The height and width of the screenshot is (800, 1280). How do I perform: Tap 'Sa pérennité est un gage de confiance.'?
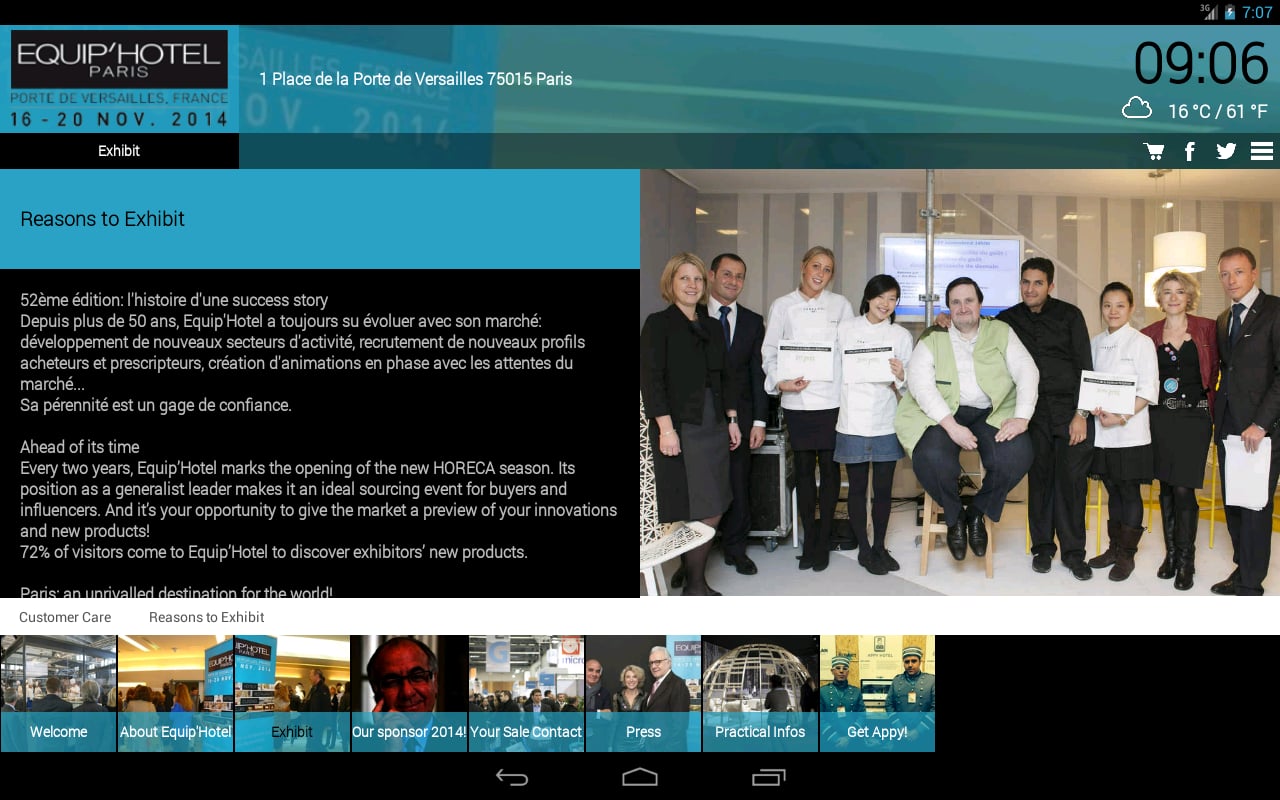156,405
